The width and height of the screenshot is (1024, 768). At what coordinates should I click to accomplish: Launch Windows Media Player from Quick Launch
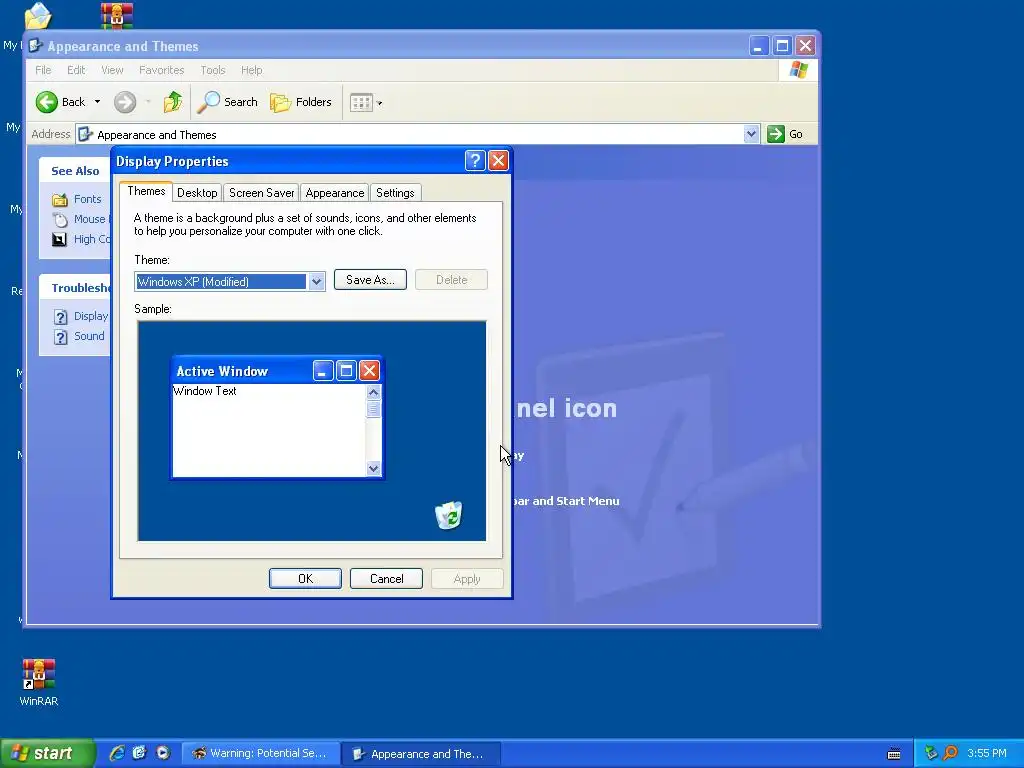(x=163, y=753)
